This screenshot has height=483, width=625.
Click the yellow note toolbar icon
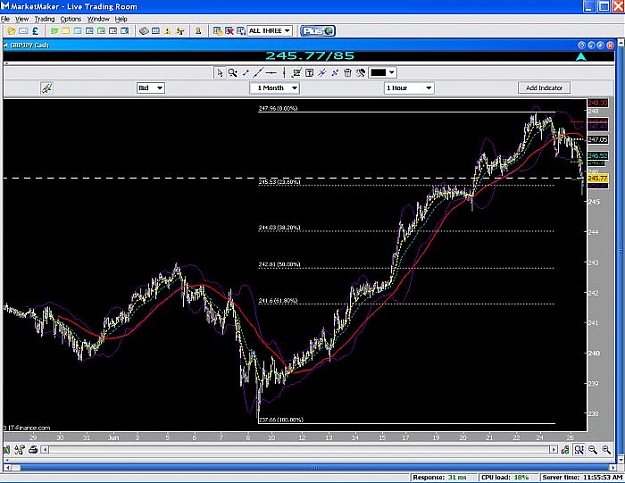pyautogui.click(x=66, y=31)
